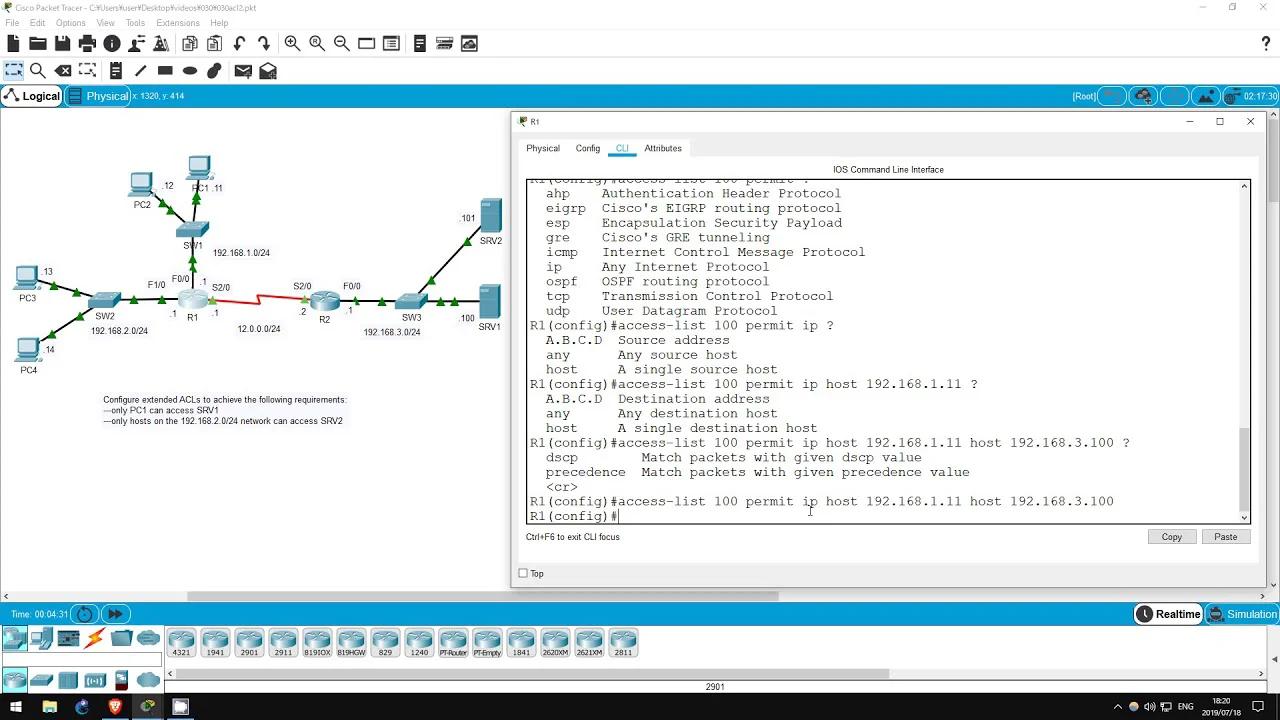Open Cisco Packet Tracer from the taskbar
This screenshot has height=720, width=1280.
click(x=148, y=708)
